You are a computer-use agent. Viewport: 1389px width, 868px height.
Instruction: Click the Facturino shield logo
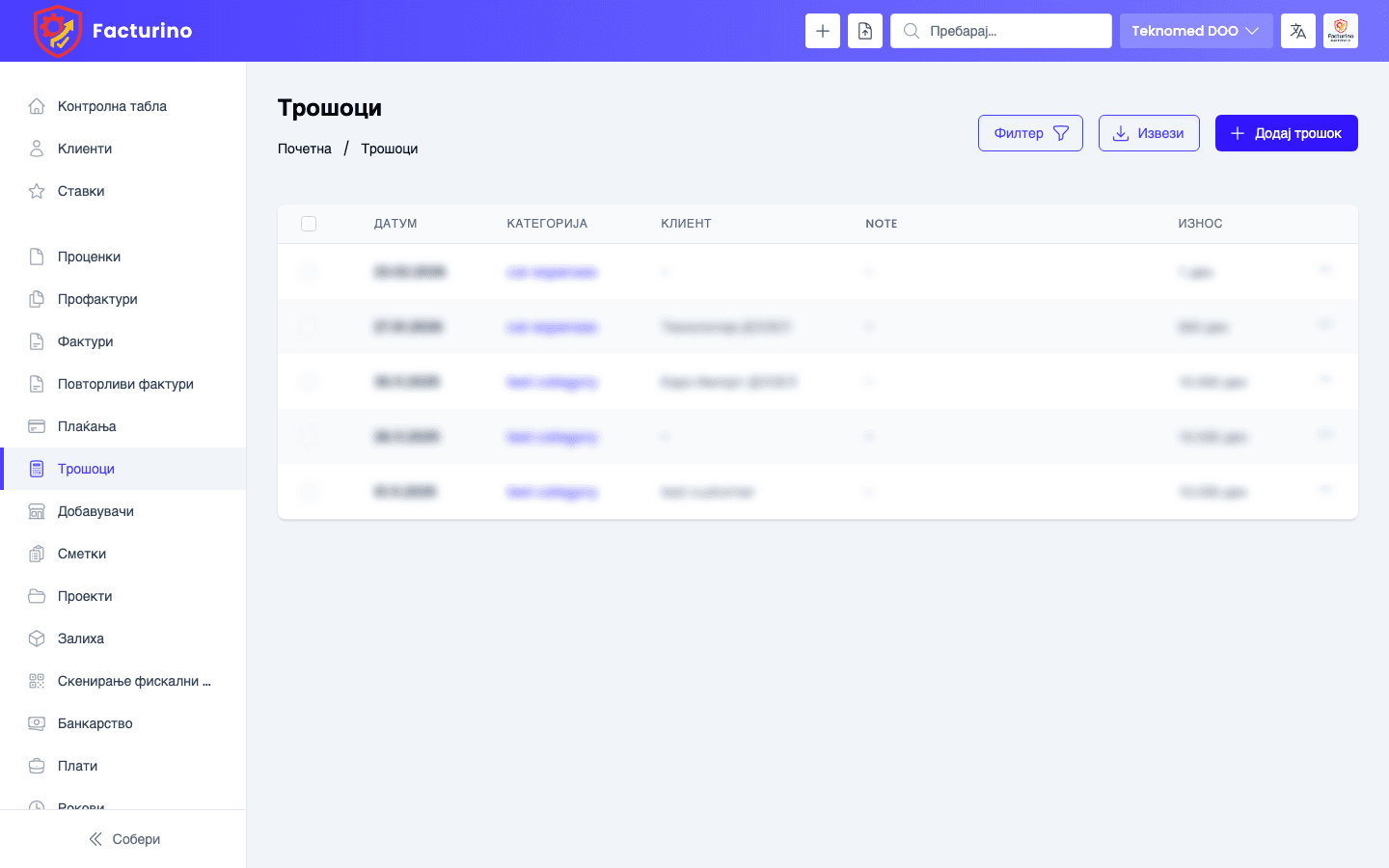click(57, 31)
